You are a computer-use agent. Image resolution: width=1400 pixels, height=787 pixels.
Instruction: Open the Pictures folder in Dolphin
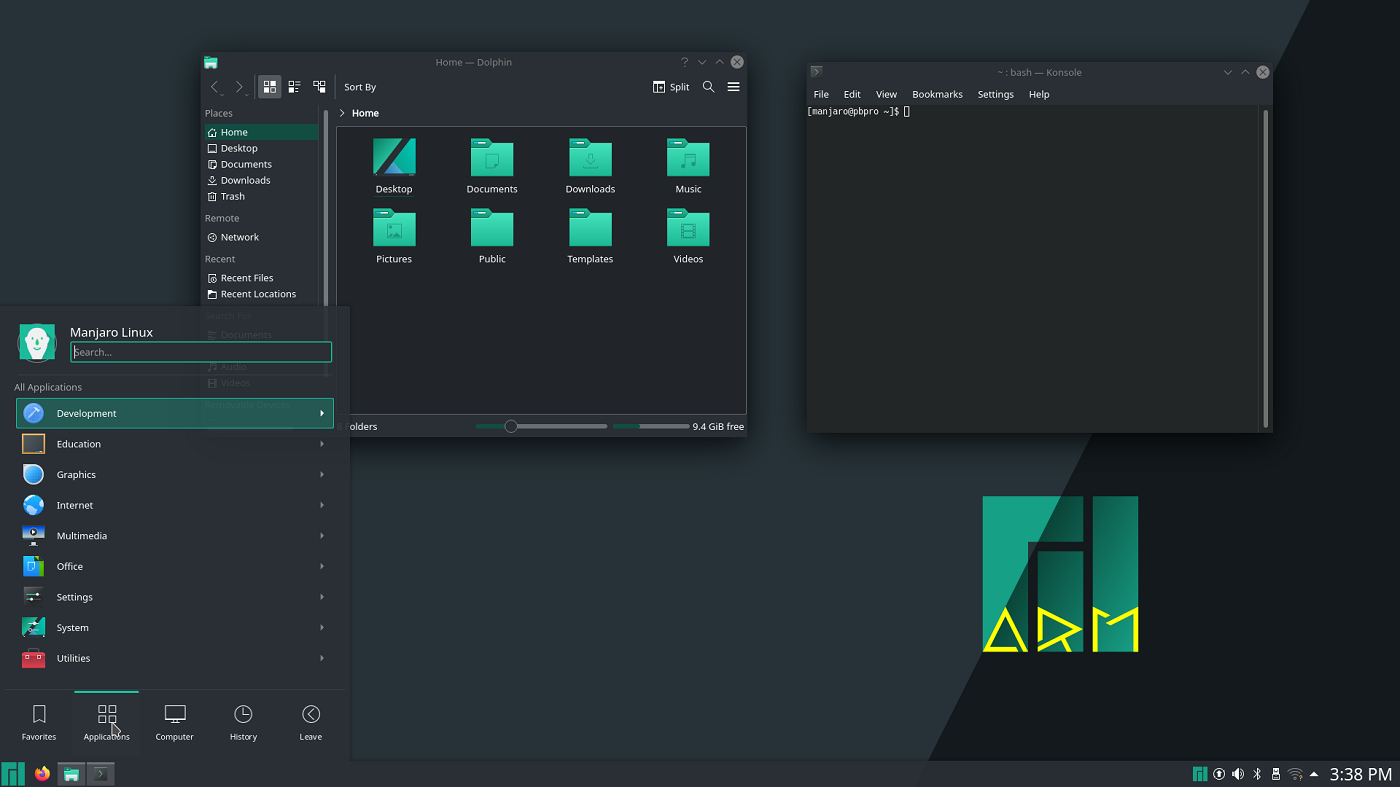point(394,232)
